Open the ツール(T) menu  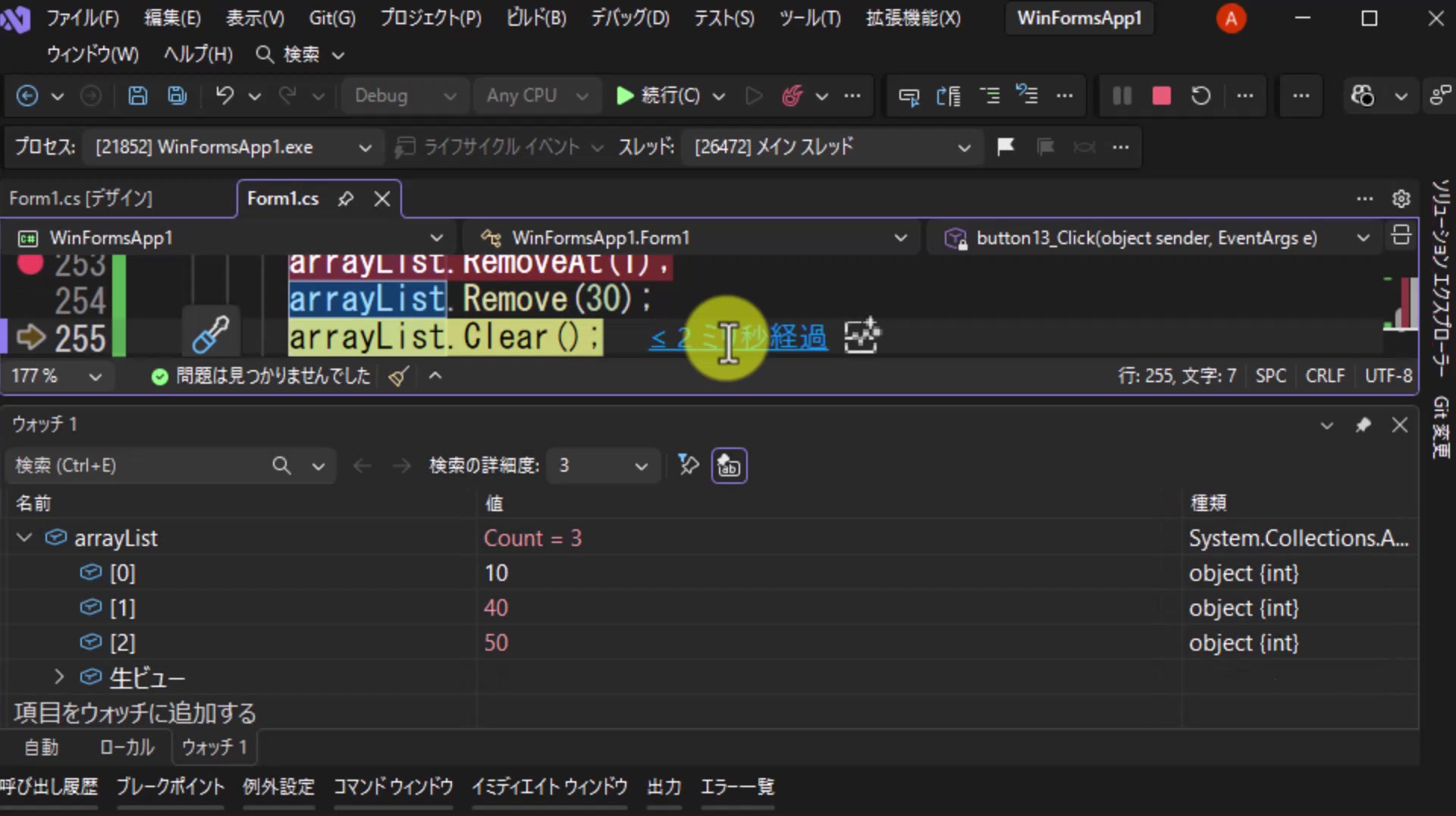[810, 18]
